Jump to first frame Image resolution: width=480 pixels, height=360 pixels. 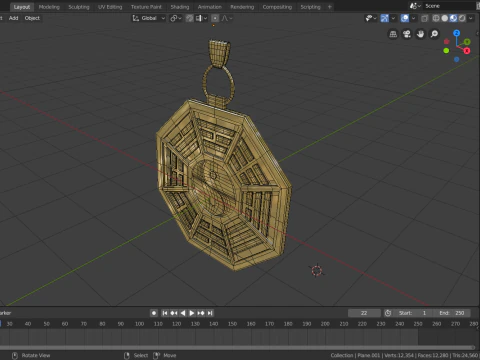tap(165, 313)
